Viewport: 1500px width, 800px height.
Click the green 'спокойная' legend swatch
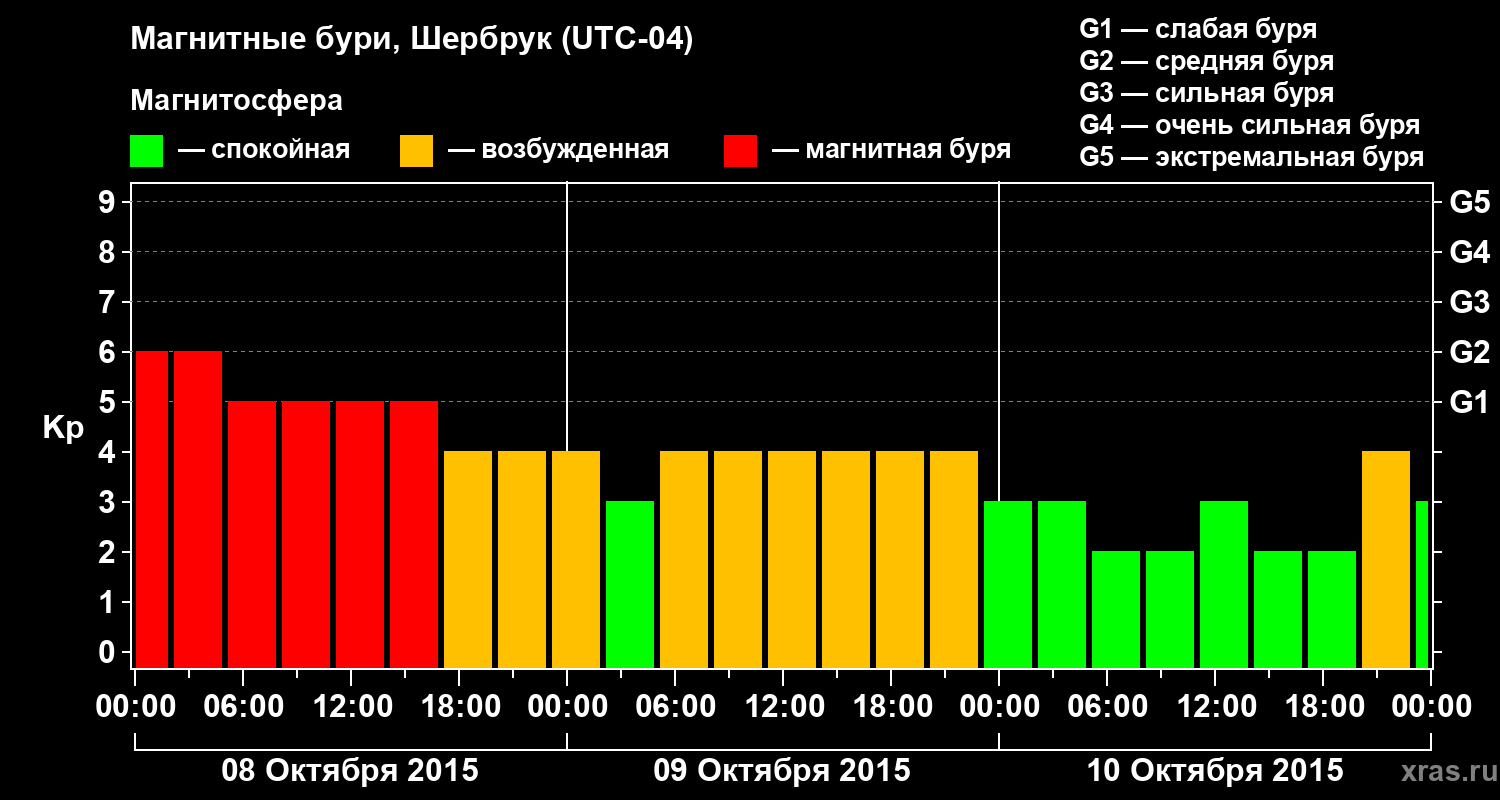pyautogui.click(x=146, y=151)
